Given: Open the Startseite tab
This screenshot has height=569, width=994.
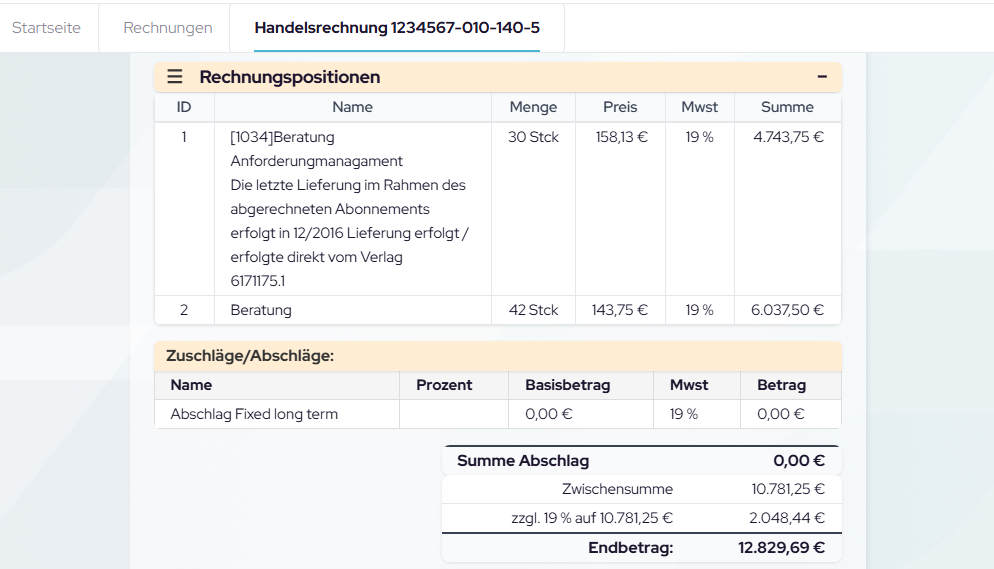Looking at the screenshot, I should (x=46, y=28).
